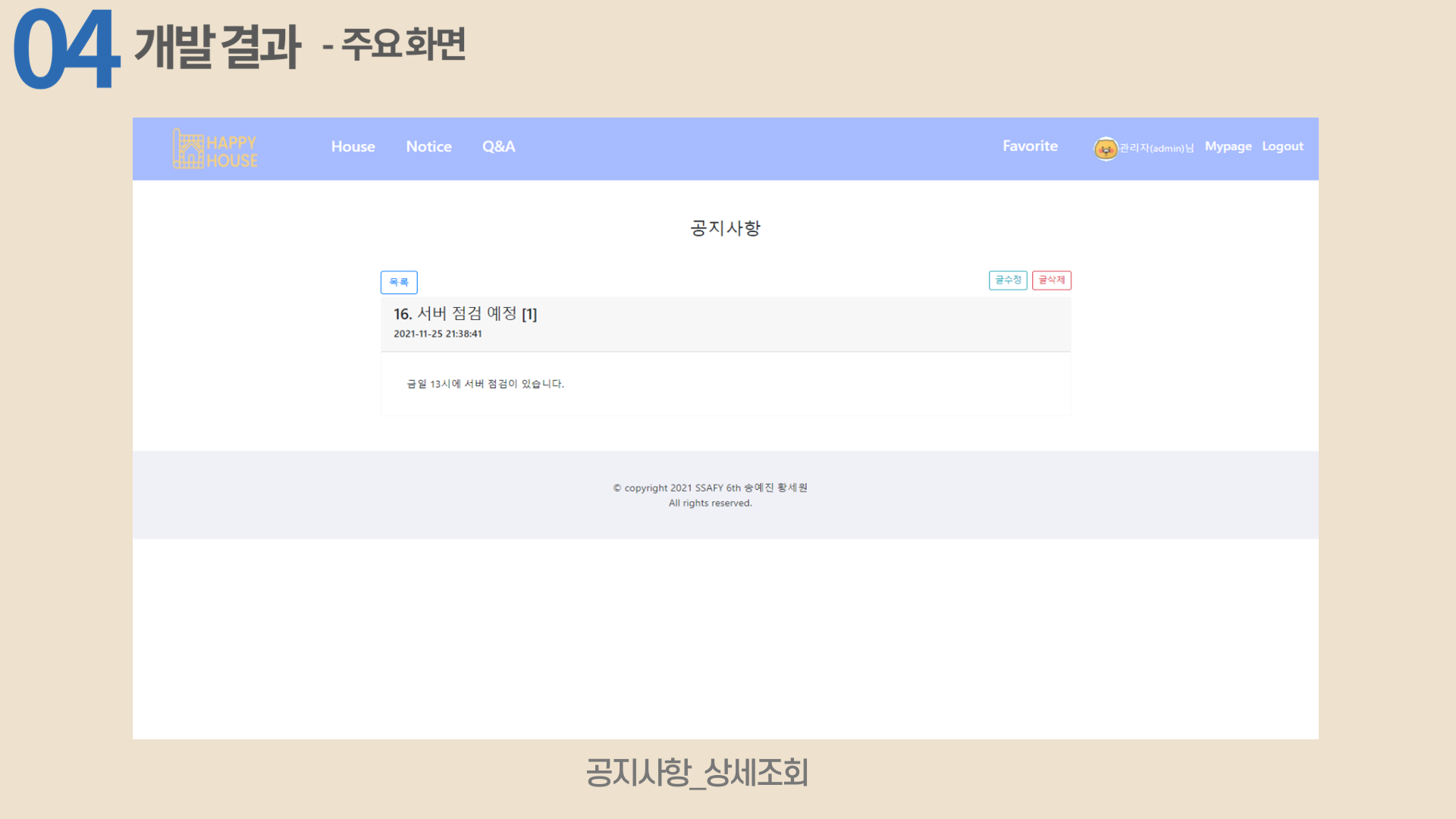This screenshot has height=819, width=1456.
Task: Select the post date 2021-11-25 21:38:41
Action: pyautogui.click(x=438, y=334)
